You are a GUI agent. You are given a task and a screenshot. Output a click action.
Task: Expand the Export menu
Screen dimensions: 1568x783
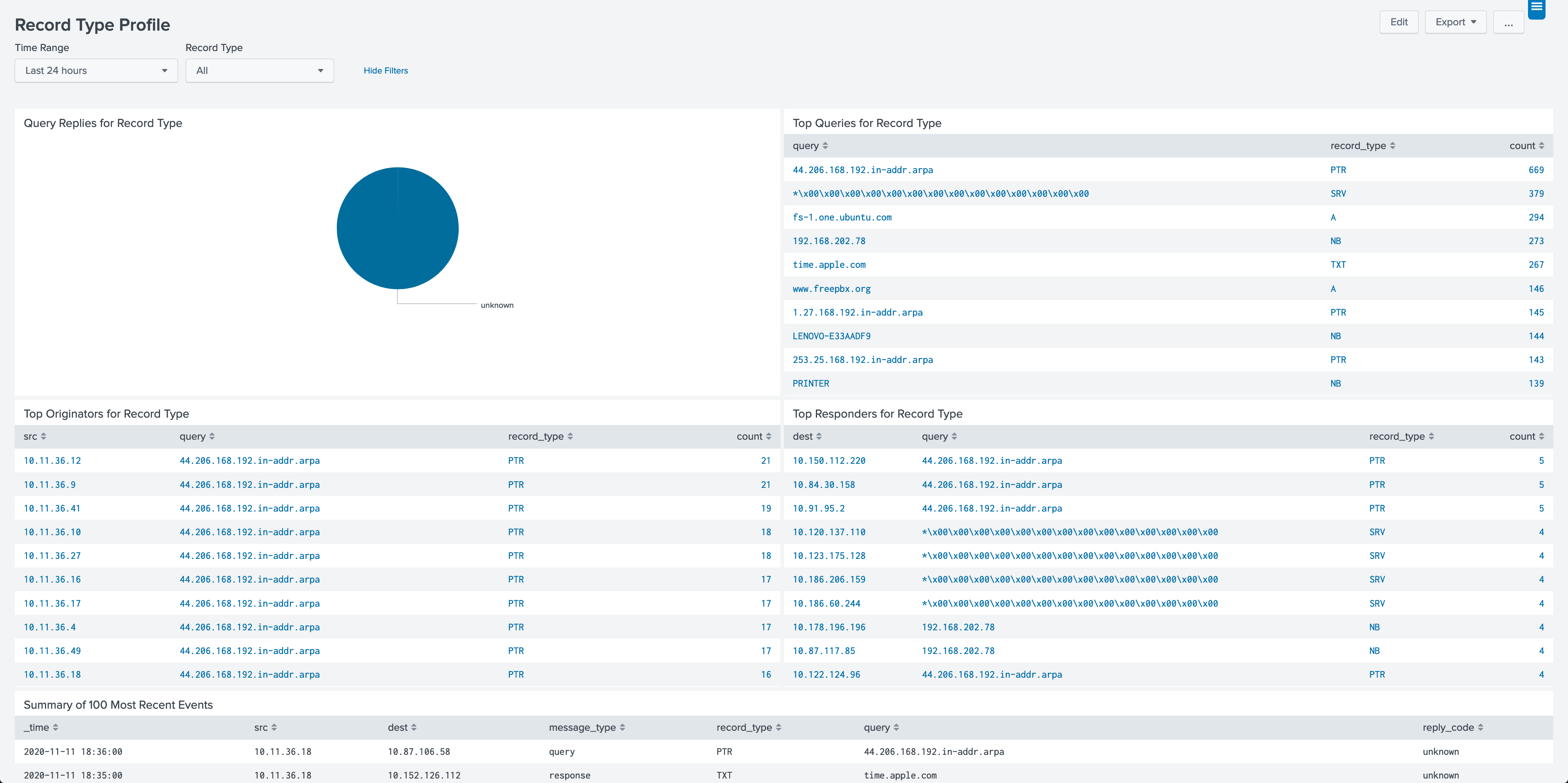click(1455, 22)
